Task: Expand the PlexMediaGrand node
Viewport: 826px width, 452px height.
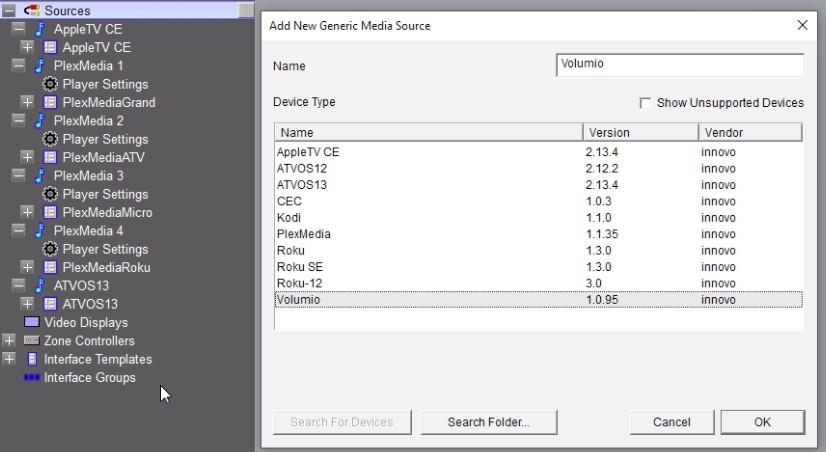Action: point(27,102)
